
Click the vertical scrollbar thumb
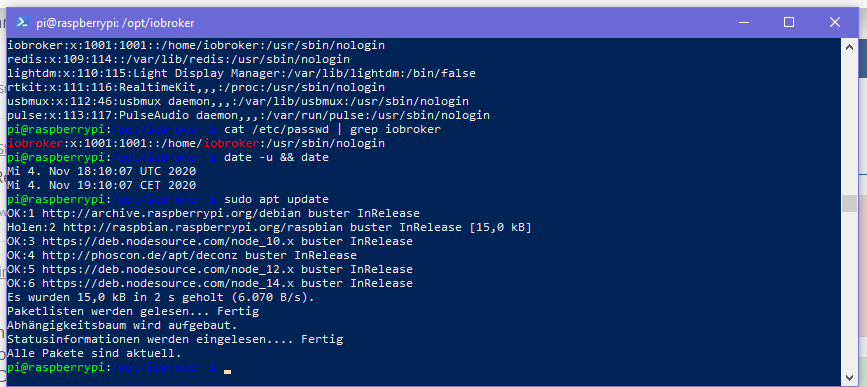[849, 203]
